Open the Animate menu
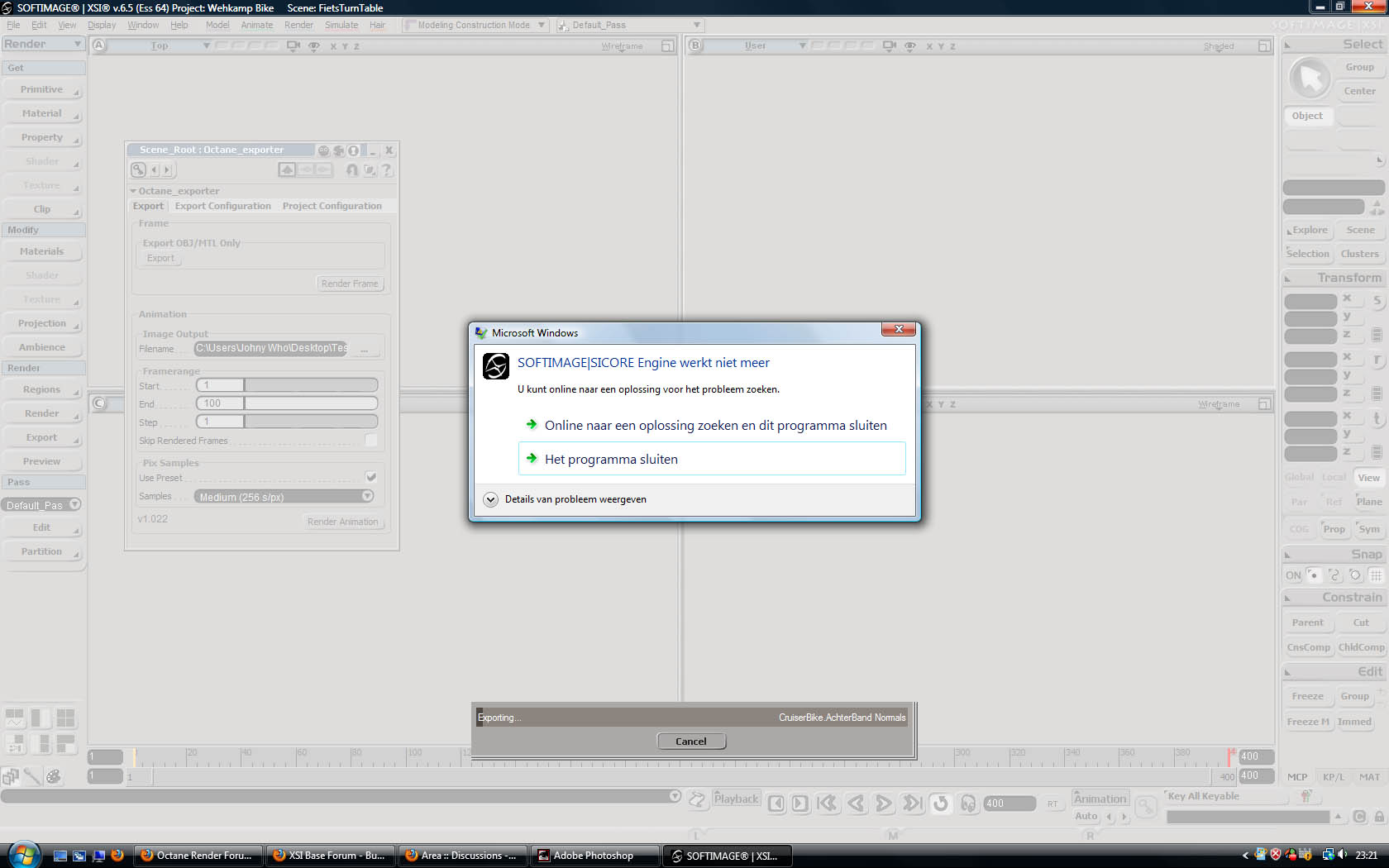The image size is (1389, 868). point(257,25)
